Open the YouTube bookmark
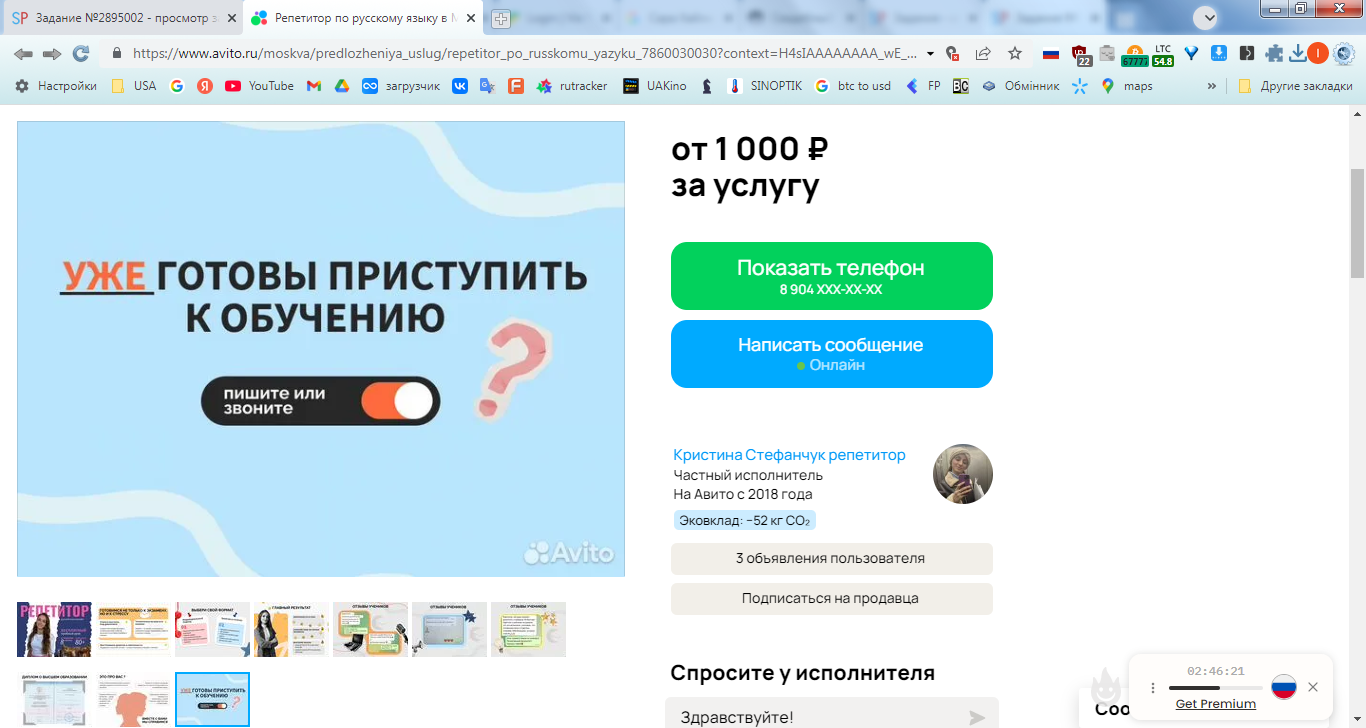Image resolution: width=1366 pixels, height=728 pixels. (x=259, y=86)
